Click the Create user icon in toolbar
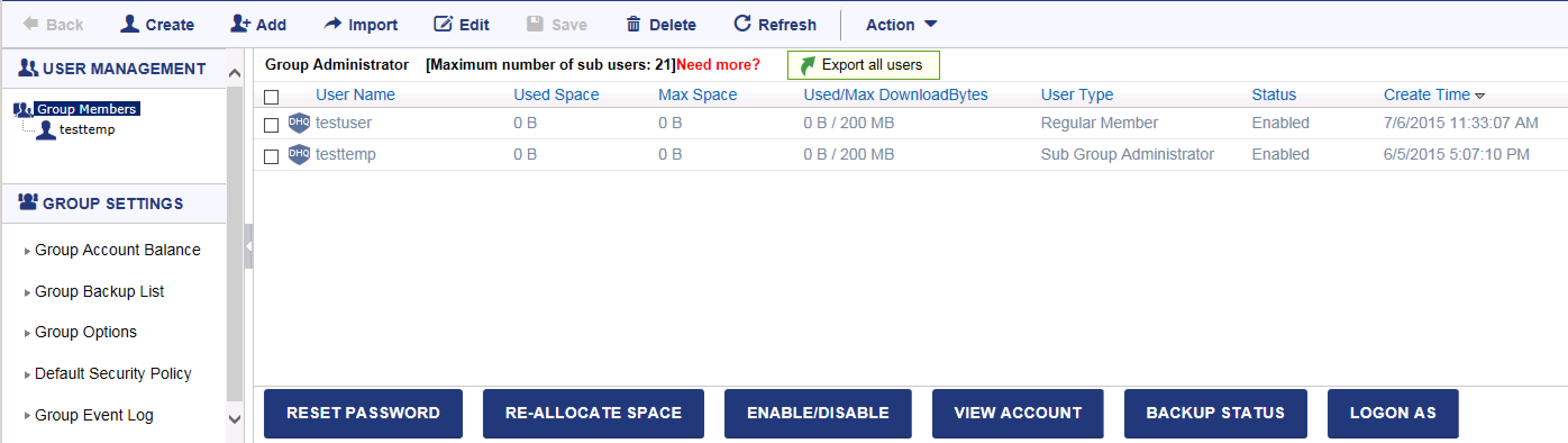This screenshot has width=1568, height=443. click(x=129, y=24)
